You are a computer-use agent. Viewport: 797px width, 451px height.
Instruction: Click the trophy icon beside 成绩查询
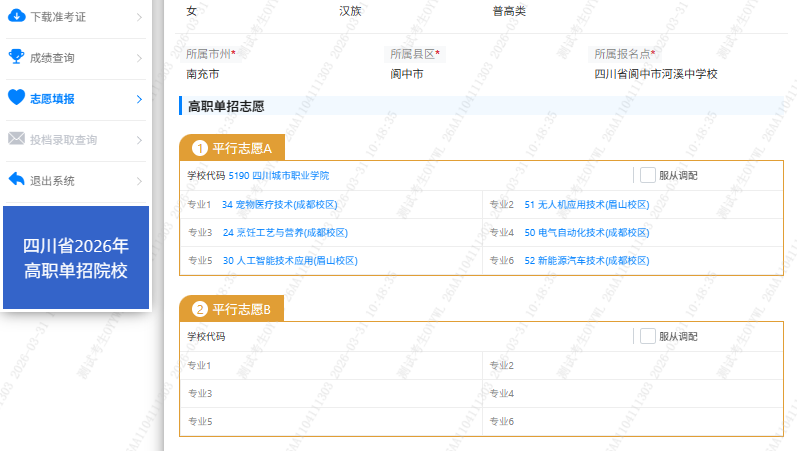click(16, 56)
